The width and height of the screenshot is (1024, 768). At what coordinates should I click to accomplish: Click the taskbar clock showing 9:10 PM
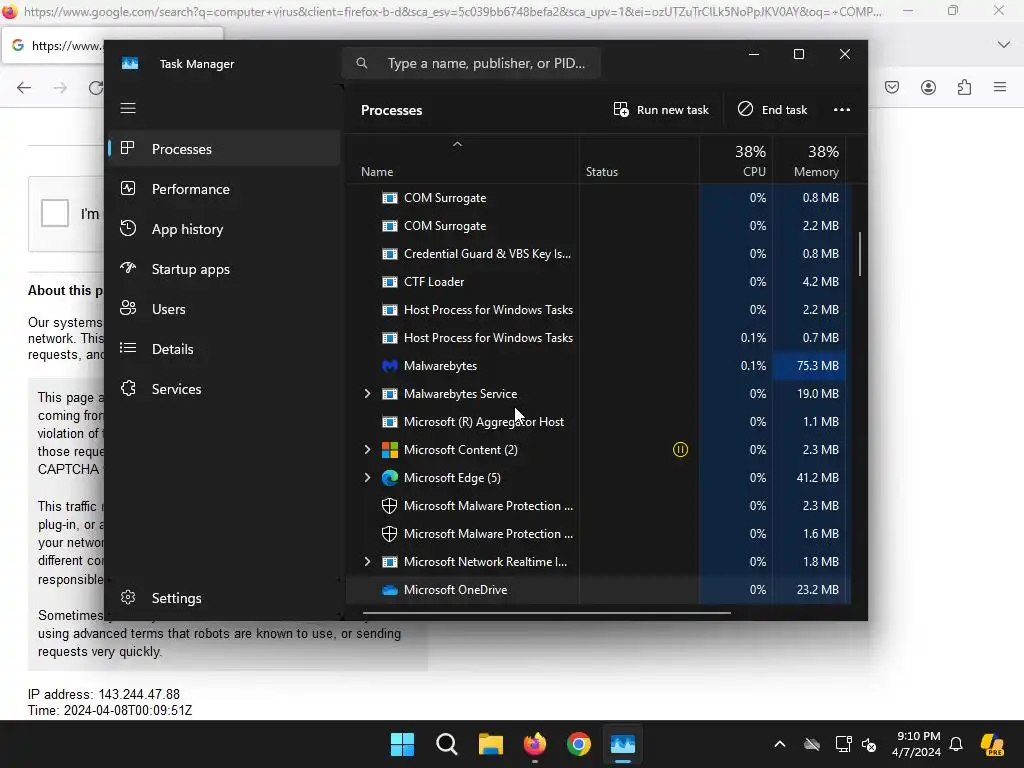918,744
